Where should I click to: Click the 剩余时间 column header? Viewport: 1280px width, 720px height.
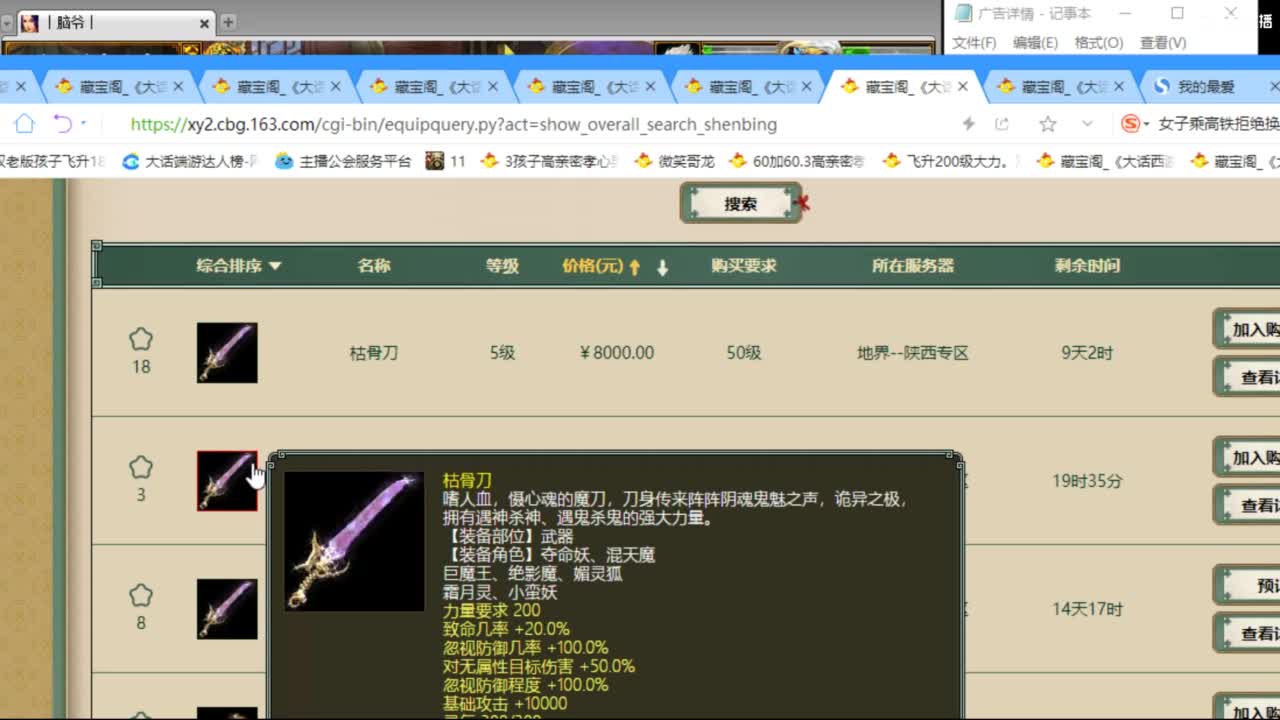[x=1087, y=266]
